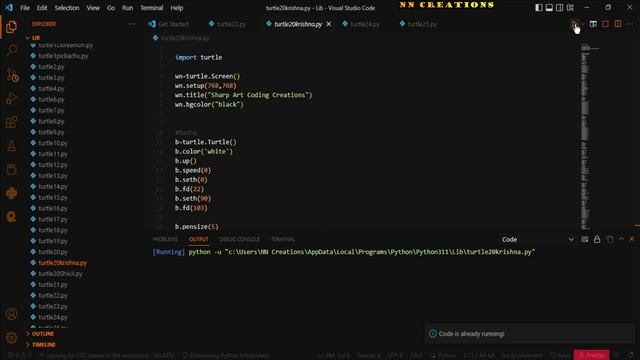Viewport: 640px width, 360px height.
Task: Open the output log in editor
Action: click(x=610, y=239)
